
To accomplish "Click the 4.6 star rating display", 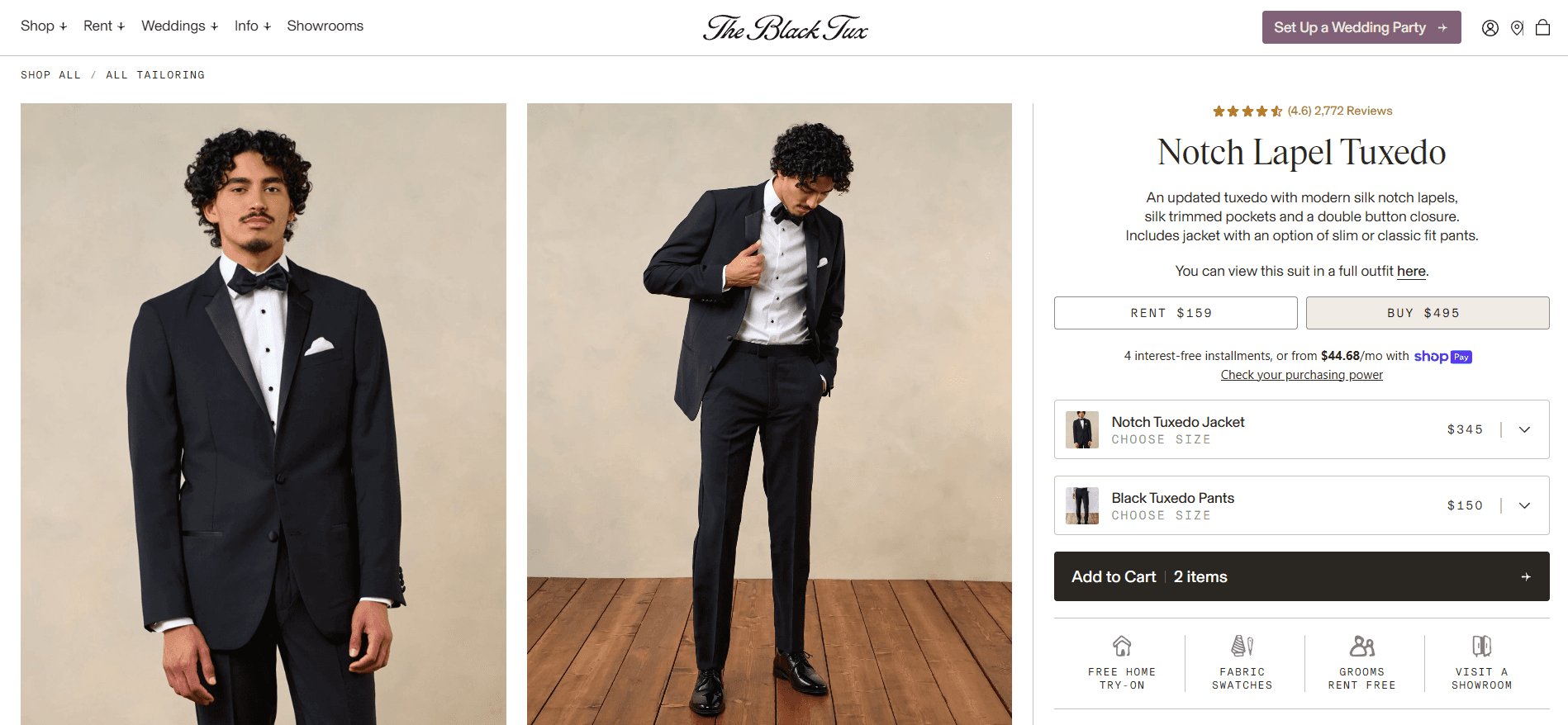I will [x=1247, y=110].
